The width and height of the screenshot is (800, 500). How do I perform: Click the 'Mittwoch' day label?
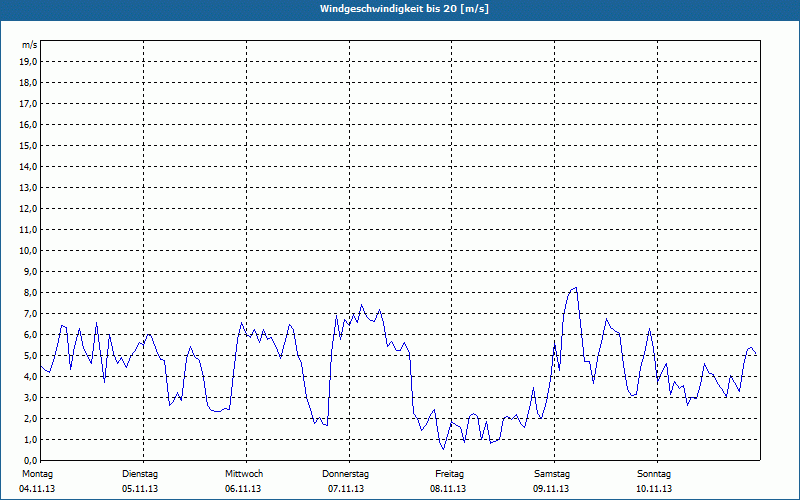click(244, 474)
